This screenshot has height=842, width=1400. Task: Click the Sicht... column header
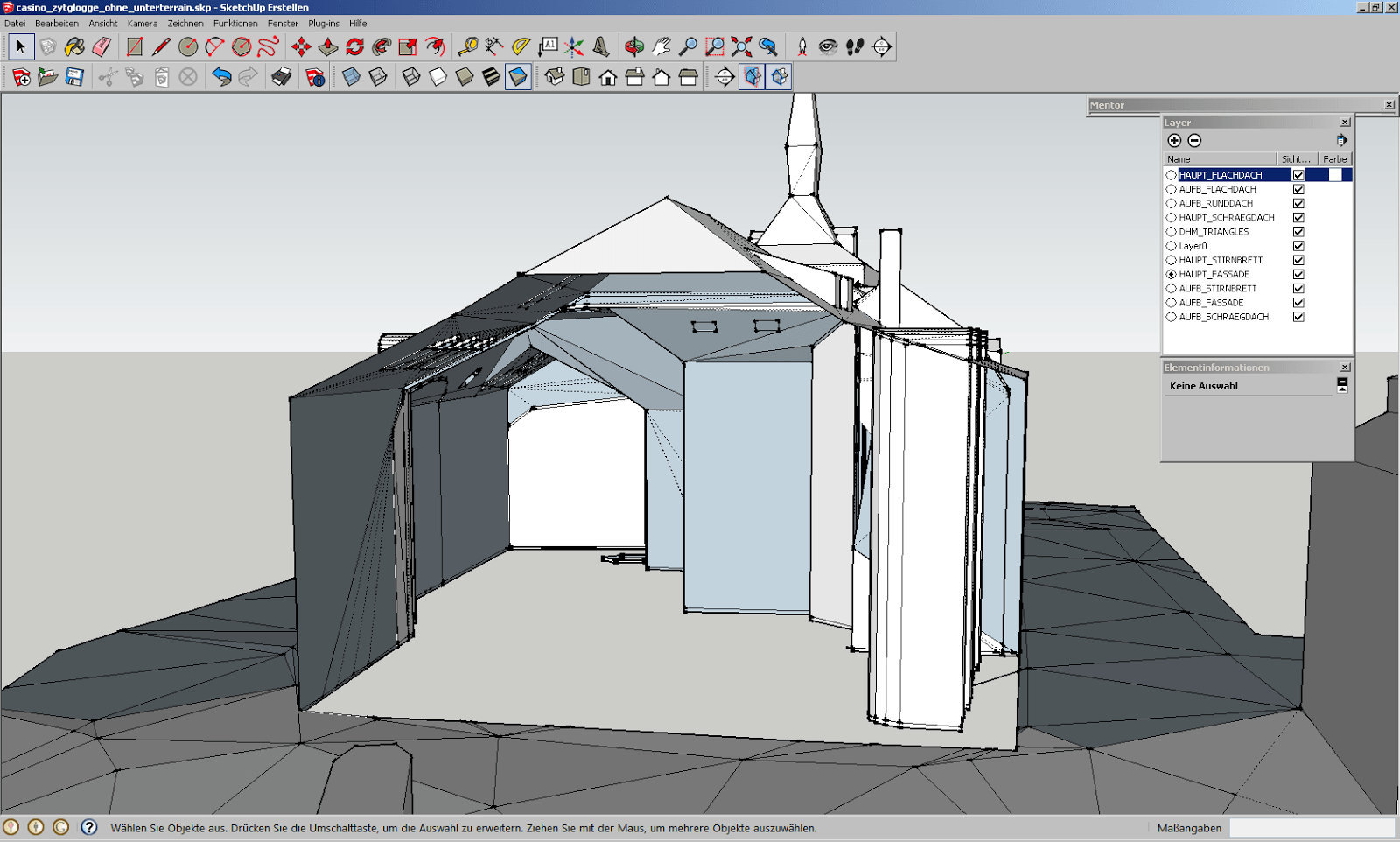pos(1296,159)
